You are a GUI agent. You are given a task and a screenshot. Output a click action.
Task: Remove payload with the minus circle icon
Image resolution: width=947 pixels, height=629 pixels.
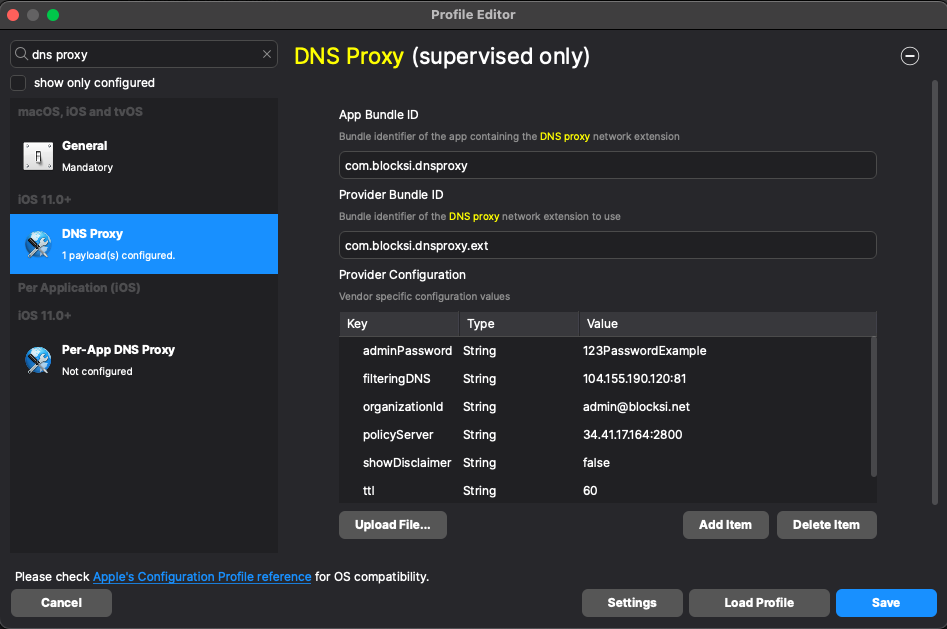[x=910, y=56]
